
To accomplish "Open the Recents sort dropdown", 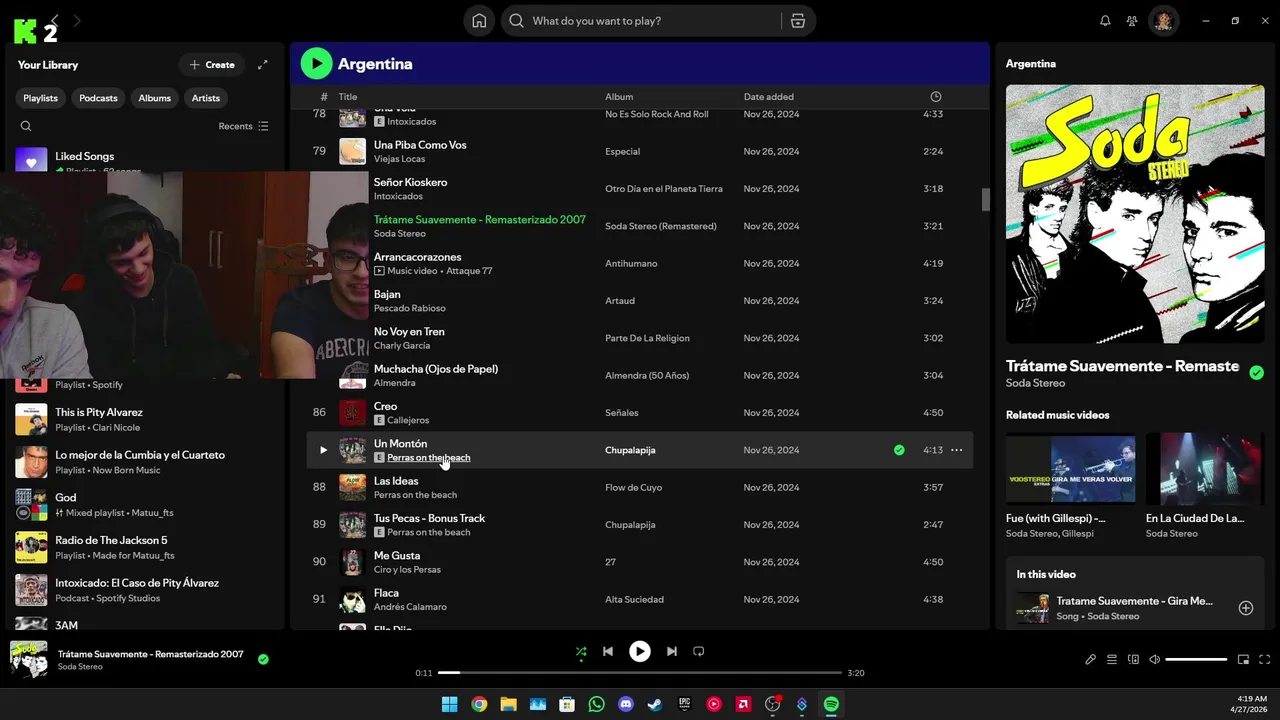I will pyautogui.click(x=244, y=126).
